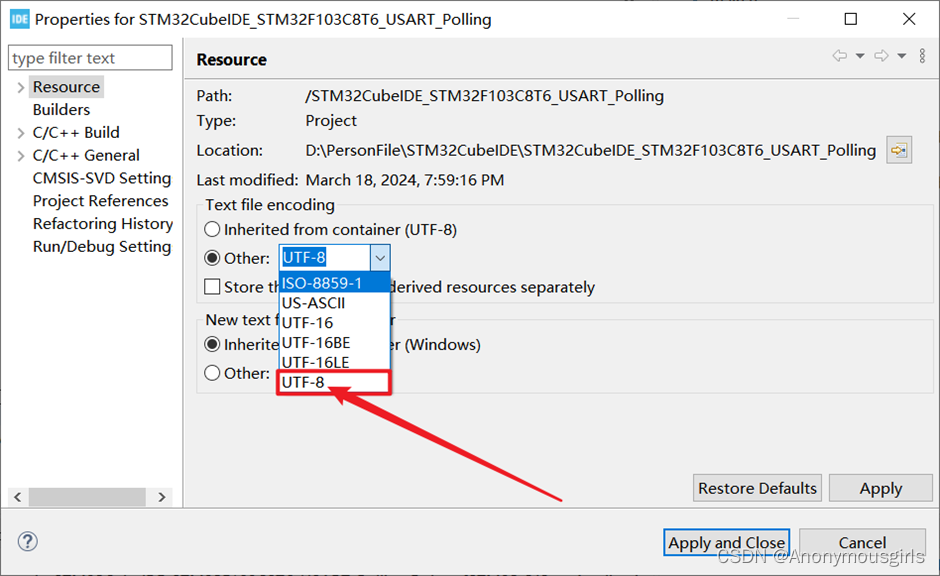Click the project path value text
Image resolution: width=940 pixels, height=576 pixels.
484,96
